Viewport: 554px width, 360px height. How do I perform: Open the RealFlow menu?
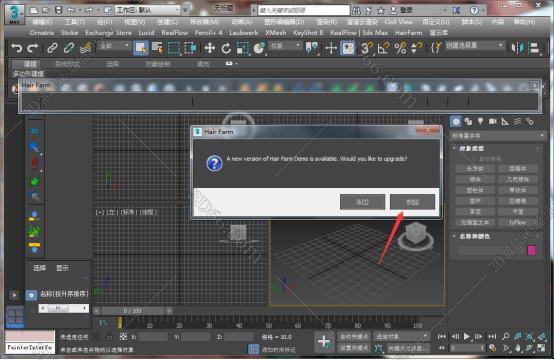[175, 33]
